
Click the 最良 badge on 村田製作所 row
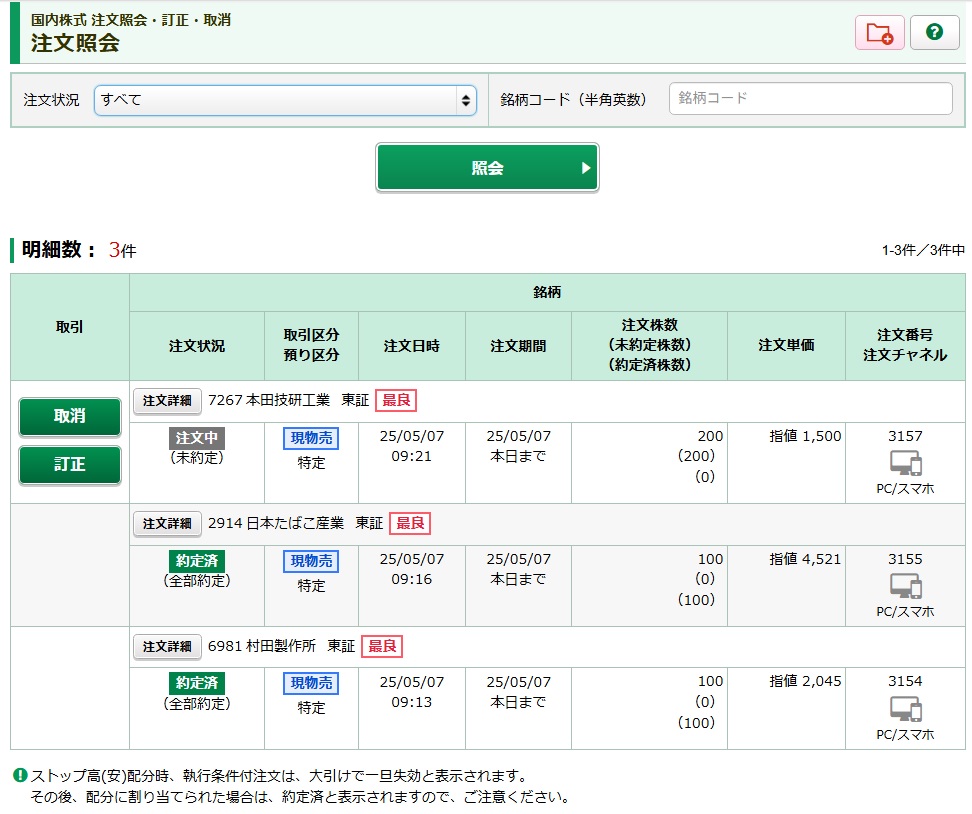382,646
